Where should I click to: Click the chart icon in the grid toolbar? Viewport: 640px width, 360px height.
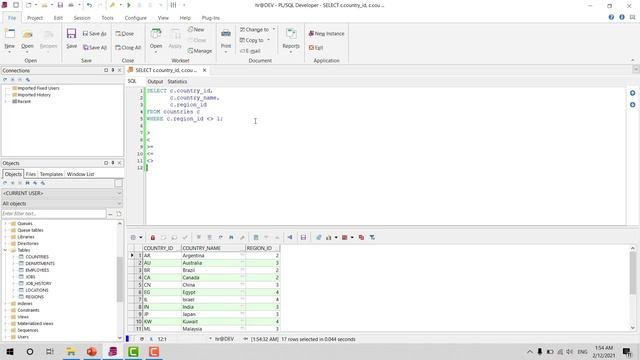[329, 237]
